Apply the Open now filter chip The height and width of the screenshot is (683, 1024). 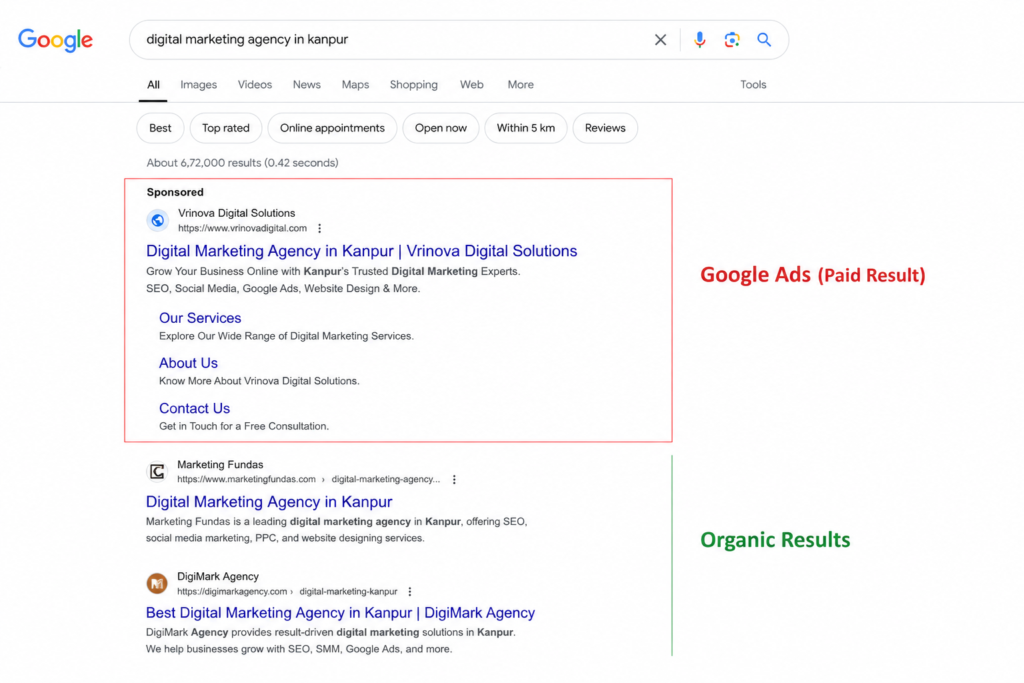click(x=441, y=128)
